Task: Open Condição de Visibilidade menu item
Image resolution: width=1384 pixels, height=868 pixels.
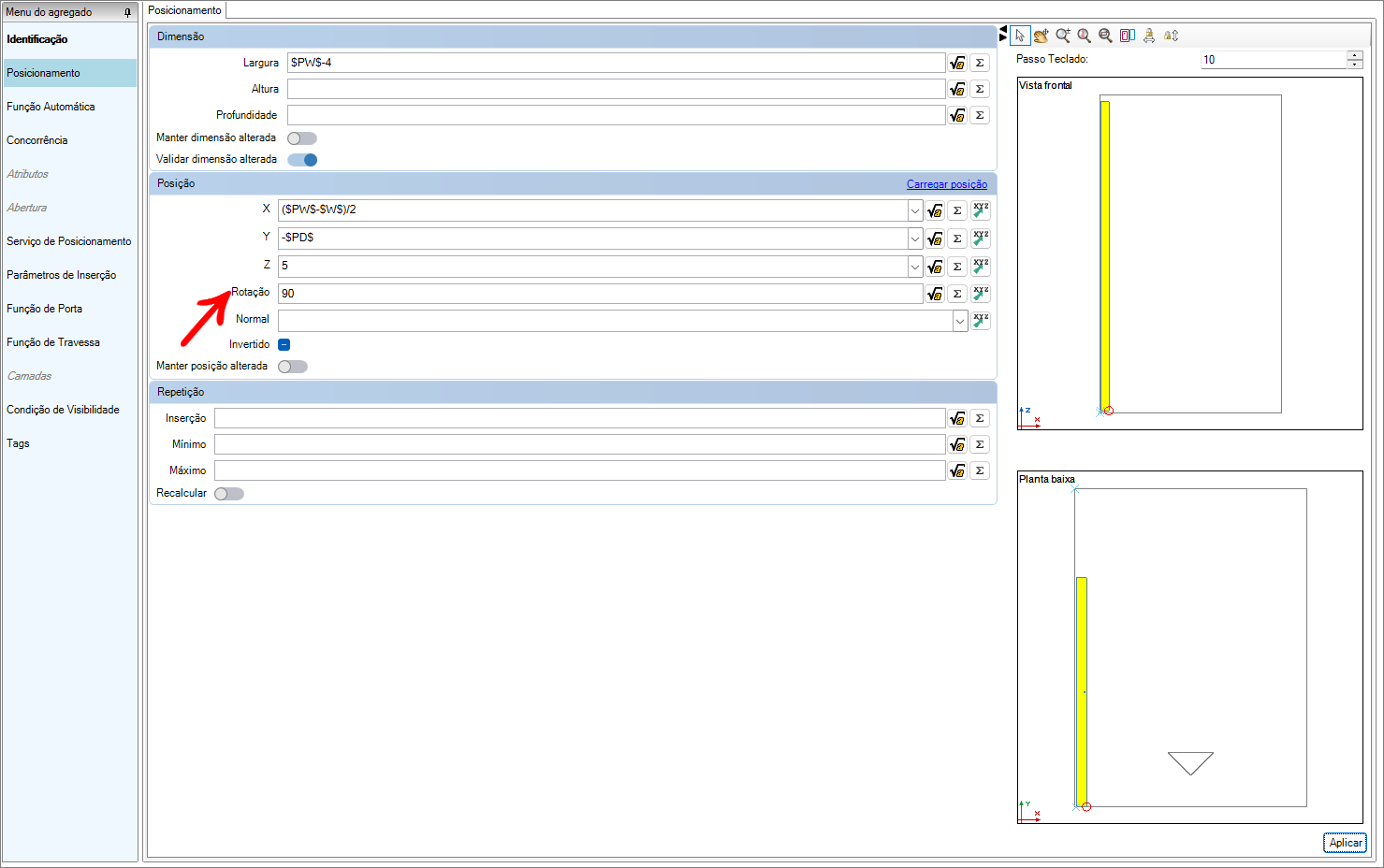Action: [x=63, y=410]
